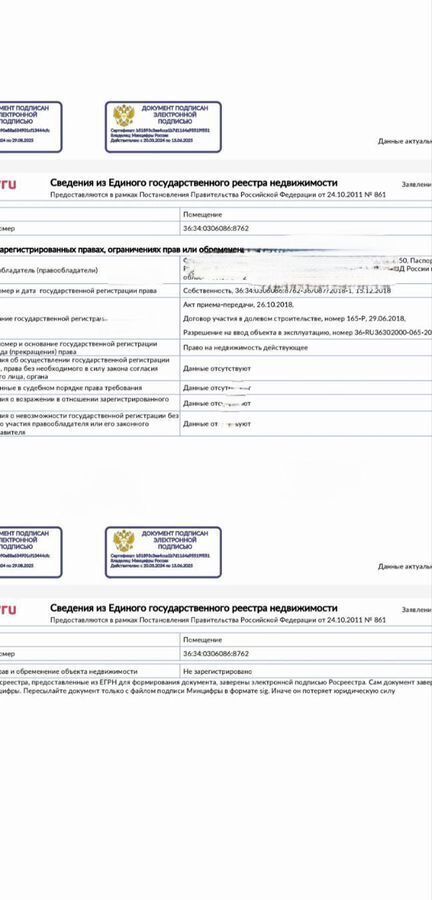Click the 'и обременение объекта недвижимости' label

(69, 671)
